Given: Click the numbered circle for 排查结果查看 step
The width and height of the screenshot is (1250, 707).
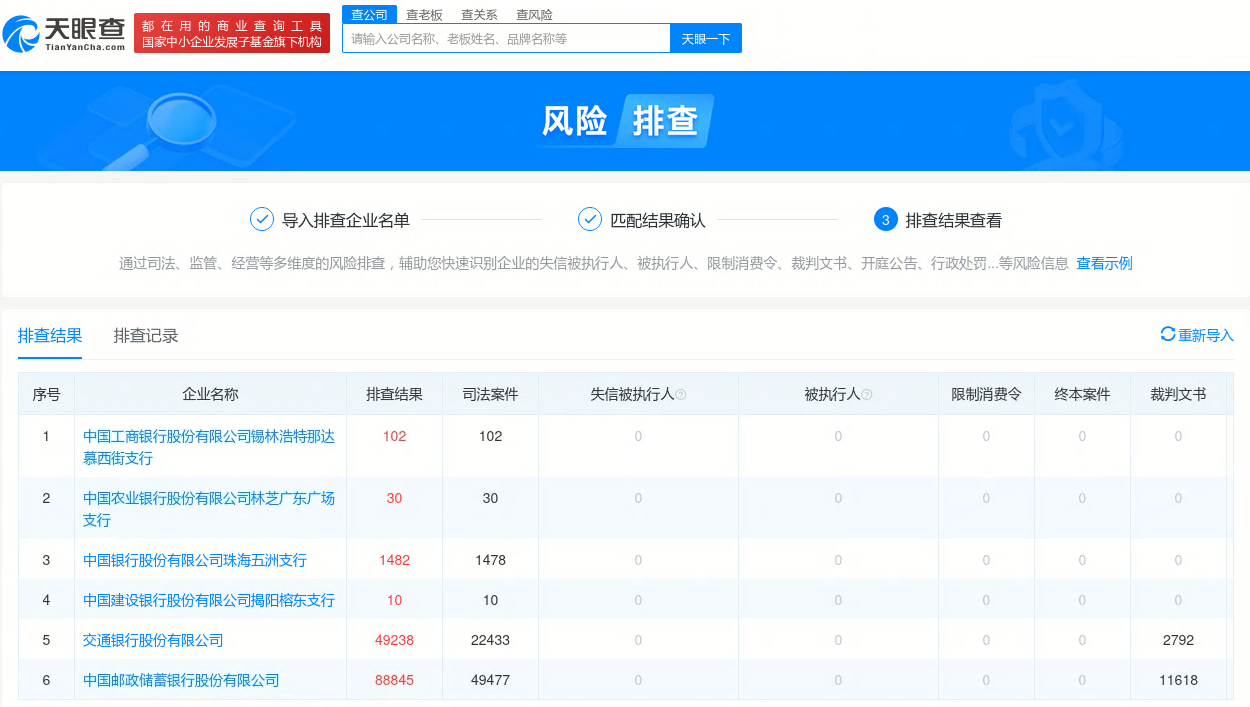Looking at the screenshot, I should coord(885,219).
